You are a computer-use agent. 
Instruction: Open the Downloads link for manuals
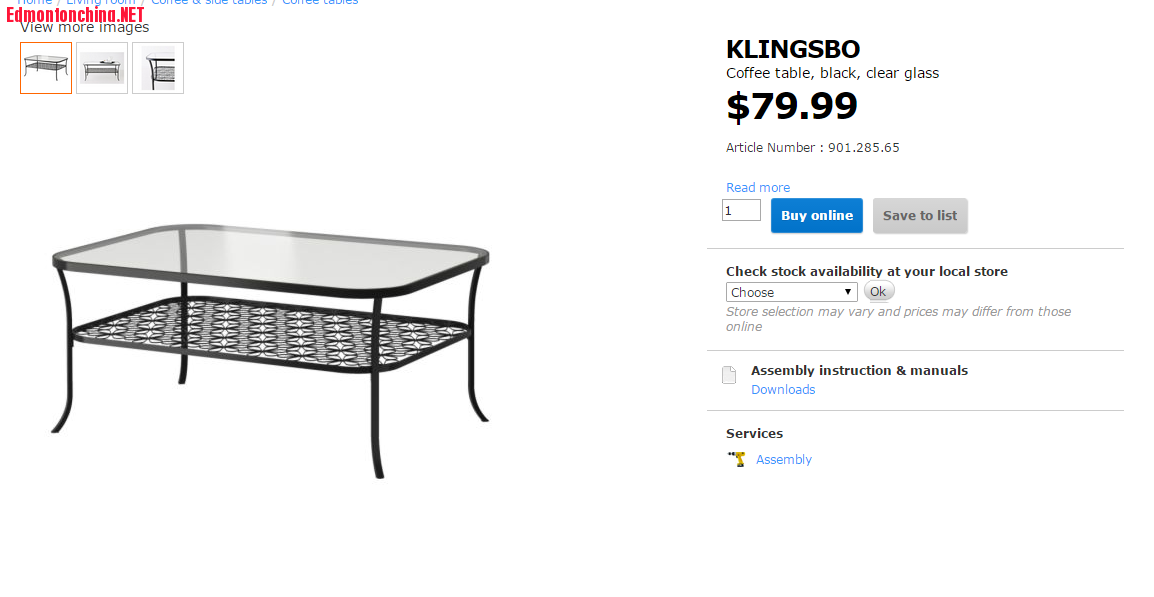coord(782,389)
